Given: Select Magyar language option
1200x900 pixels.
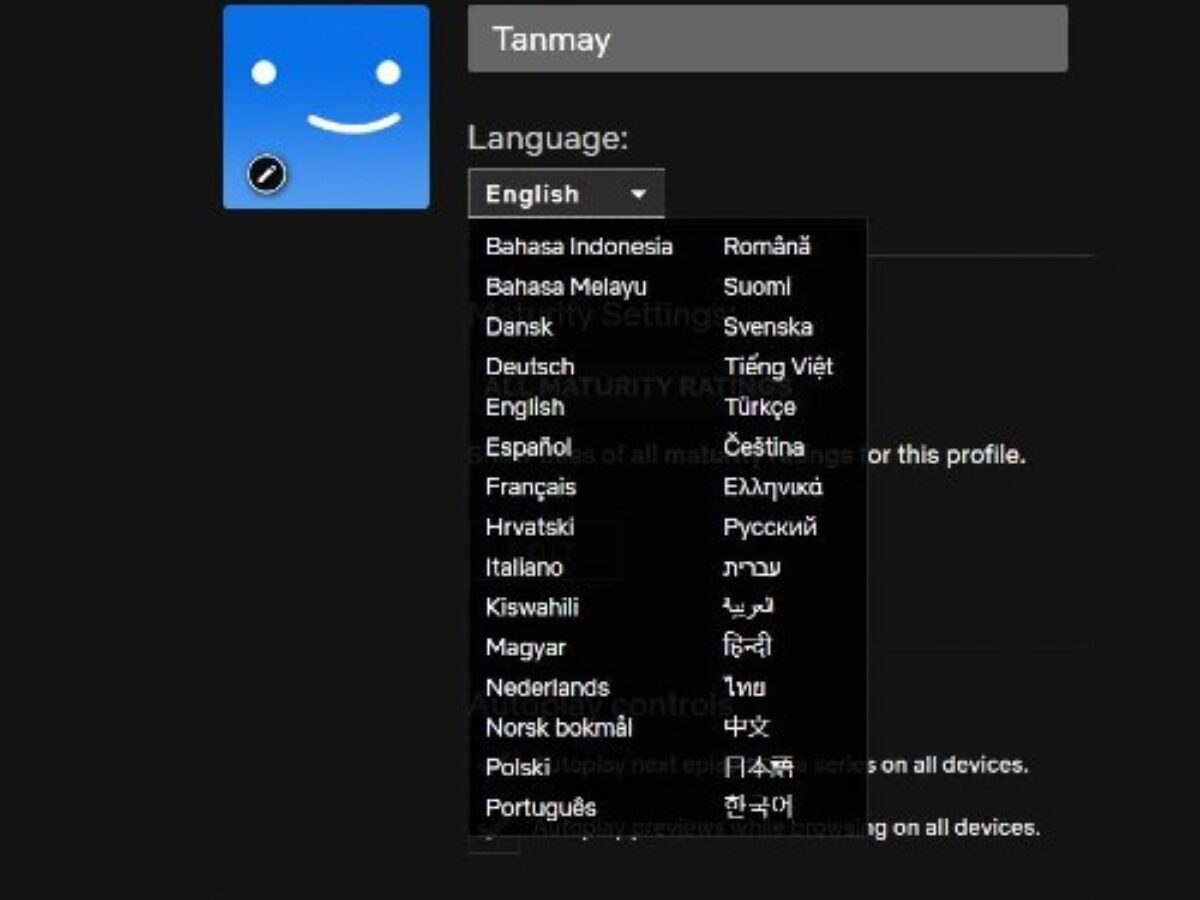Looking at the screenshot, I should tap(526, 648).
